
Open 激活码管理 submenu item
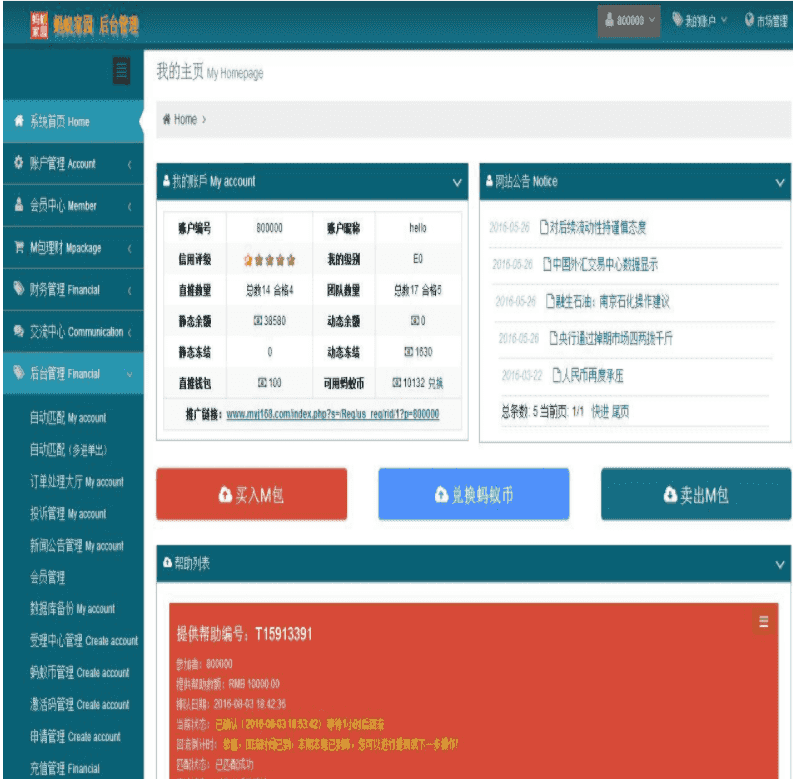(x=79, y=704)
